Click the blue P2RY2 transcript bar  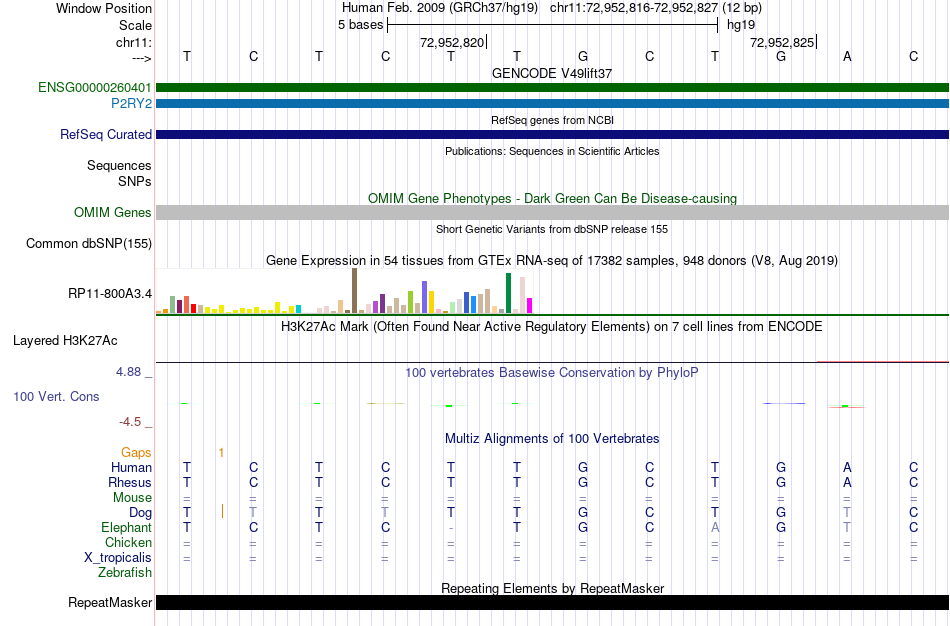click(x=553, y=104)
